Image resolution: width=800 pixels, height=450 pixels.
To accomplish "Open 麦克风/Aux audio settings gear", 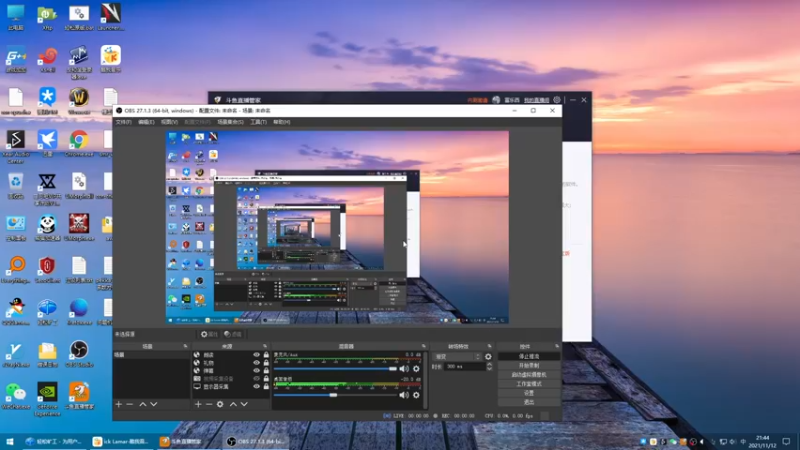I will [x=416, y=368].
